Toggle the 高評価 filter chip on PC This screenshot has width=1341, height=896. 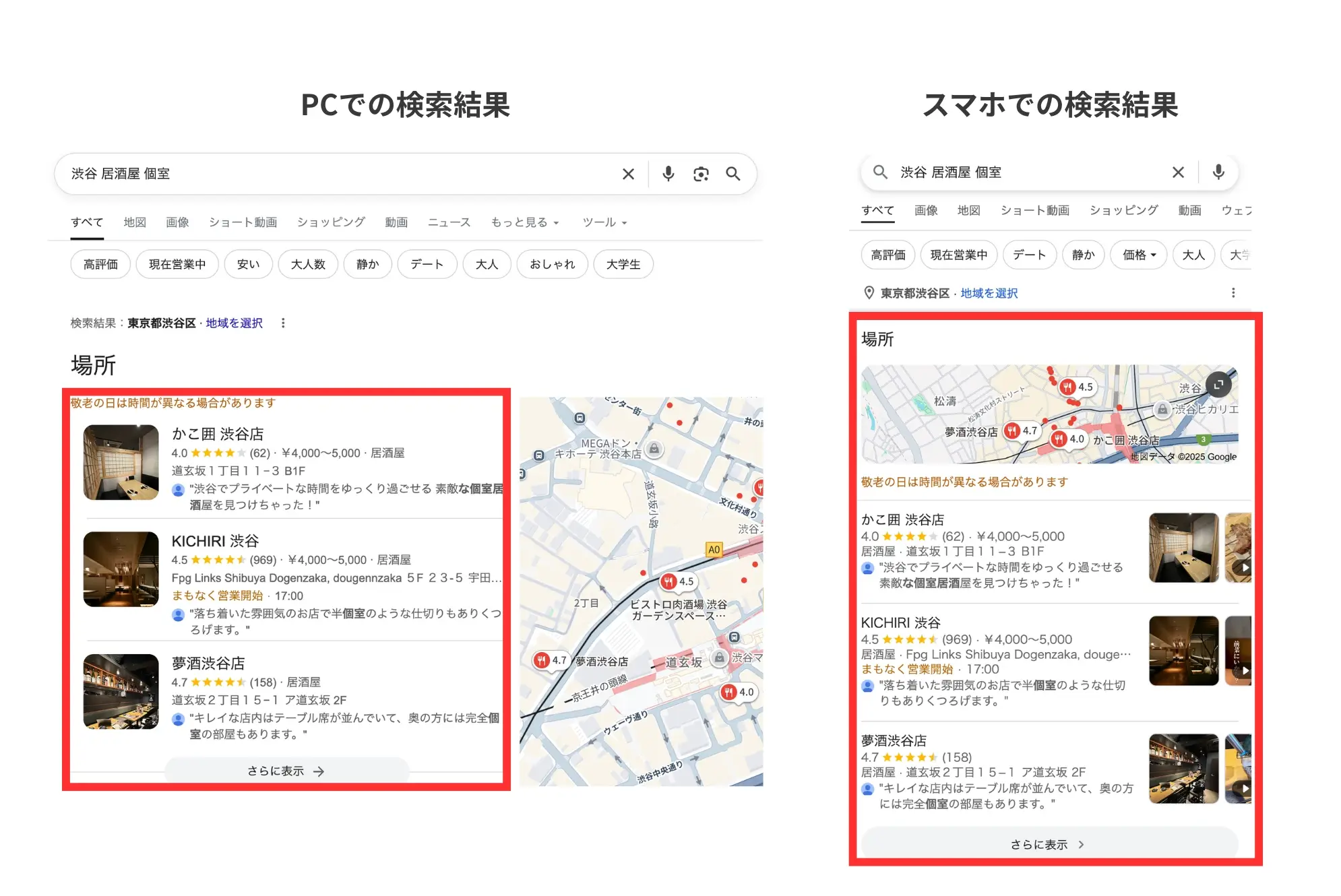pyautogui.click(x=100, y=264)
